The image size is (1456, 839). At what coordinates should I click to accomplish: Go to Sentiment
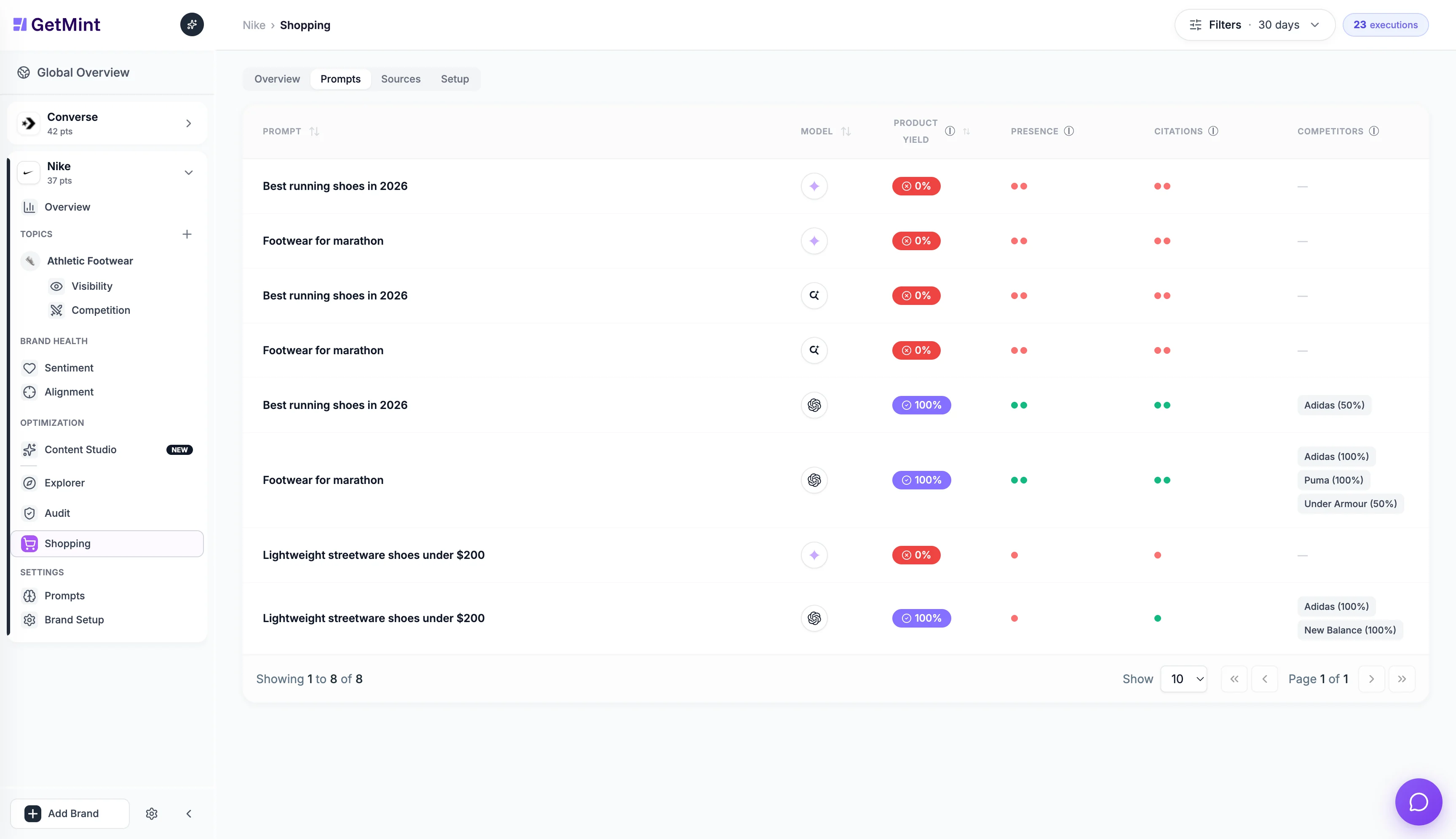pyautogui.click(x=69, y=368)
